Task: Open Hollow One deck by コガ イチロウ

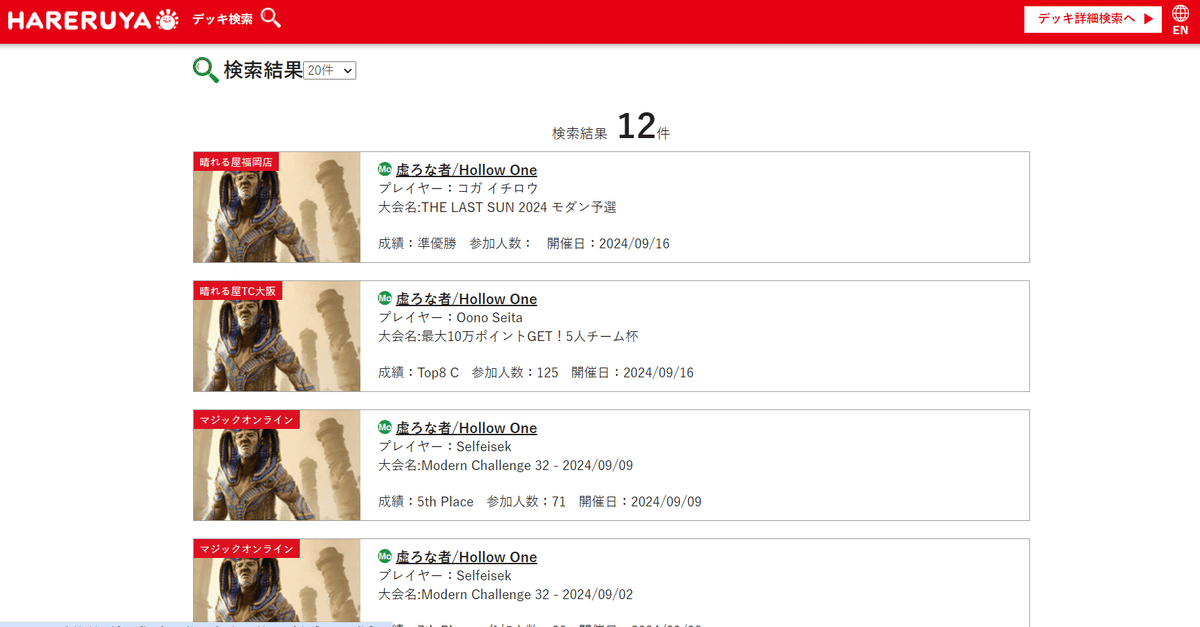Action: pos(466,170)
